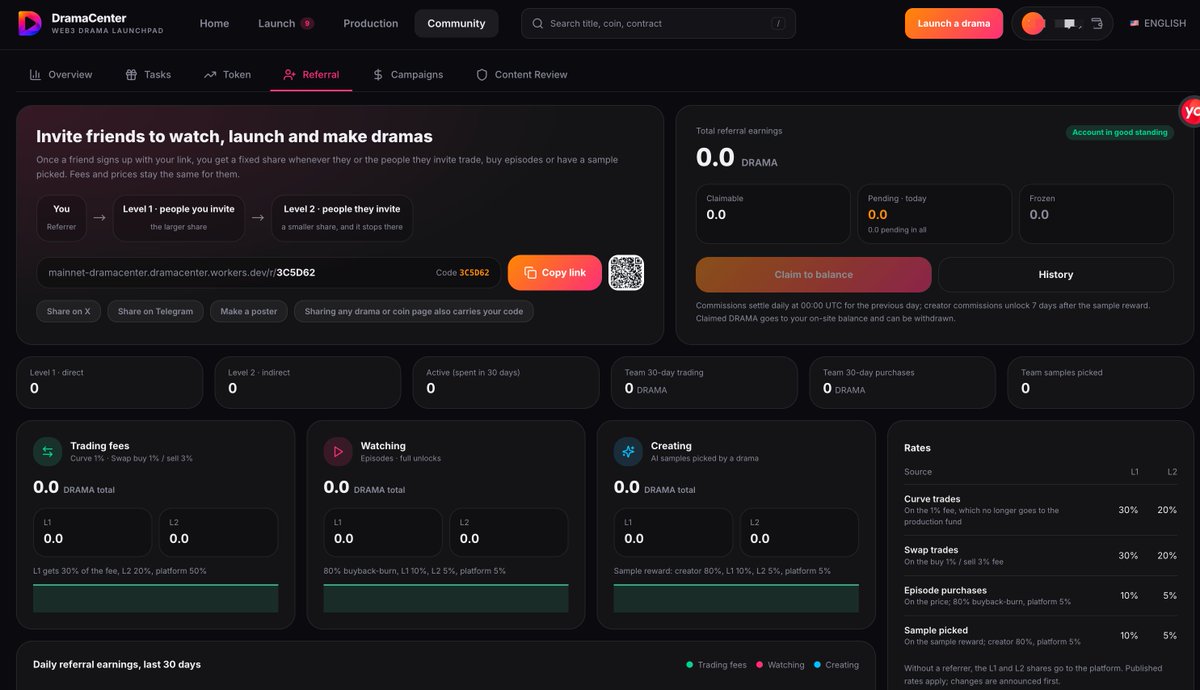Open the Token tab
The height and width of the screenshot is (690, 1200).
(227, 74)
